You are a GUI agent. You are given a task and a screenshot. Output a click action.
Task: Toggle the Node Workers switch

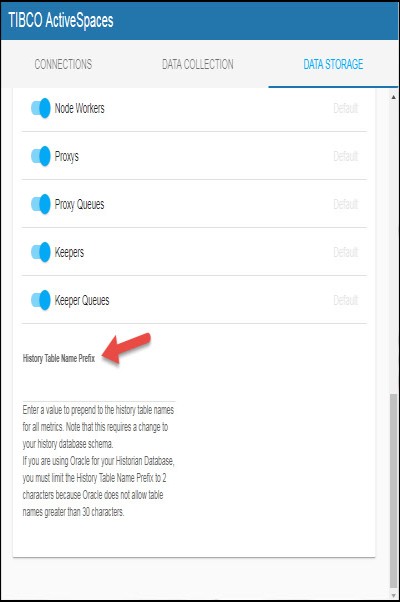click(41, 108)
